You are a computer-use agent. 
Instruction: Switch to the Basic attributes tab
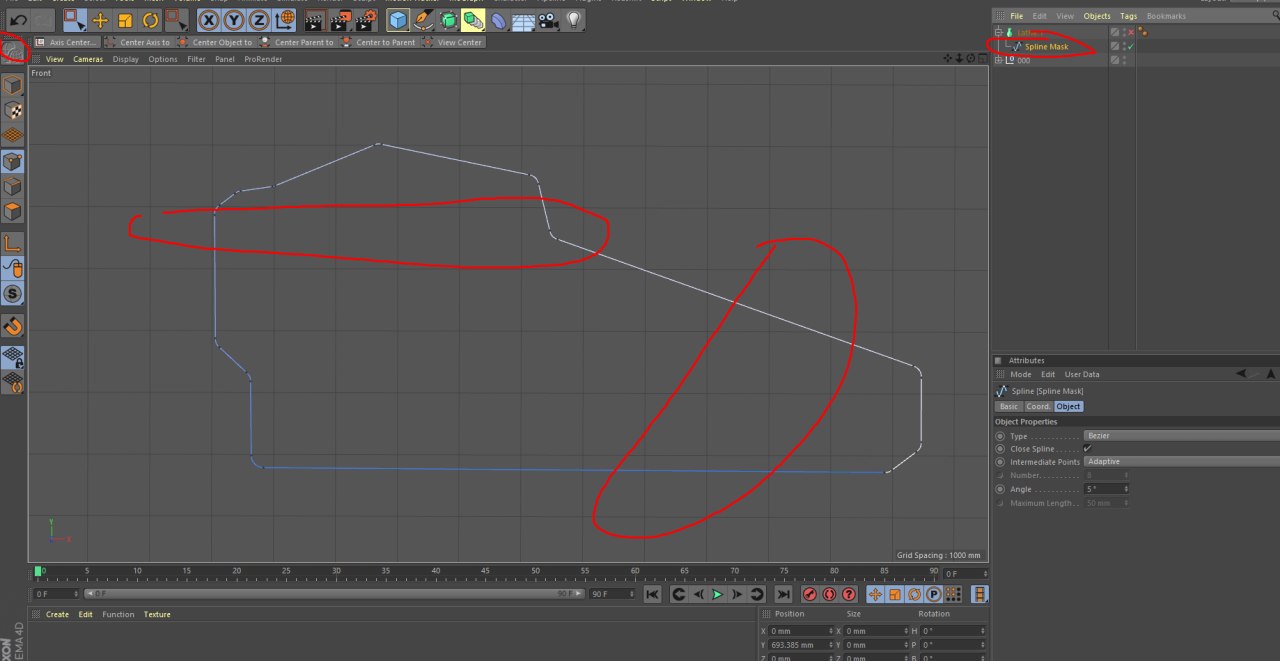(x=1008, y=406)
